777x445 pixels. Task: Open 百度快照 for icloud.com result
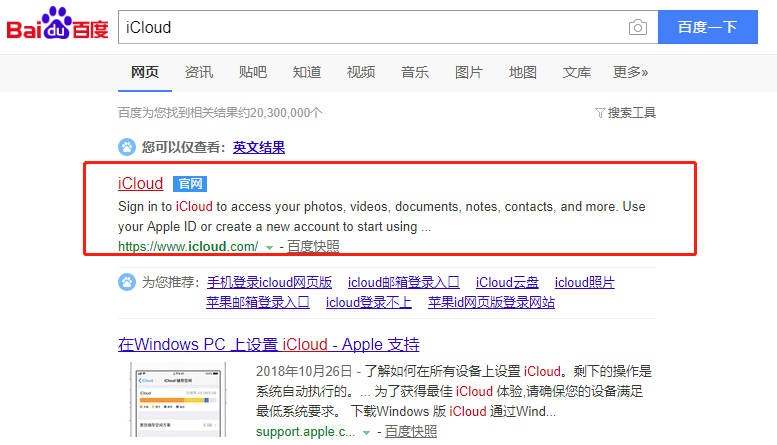click(x=313, y=246)
